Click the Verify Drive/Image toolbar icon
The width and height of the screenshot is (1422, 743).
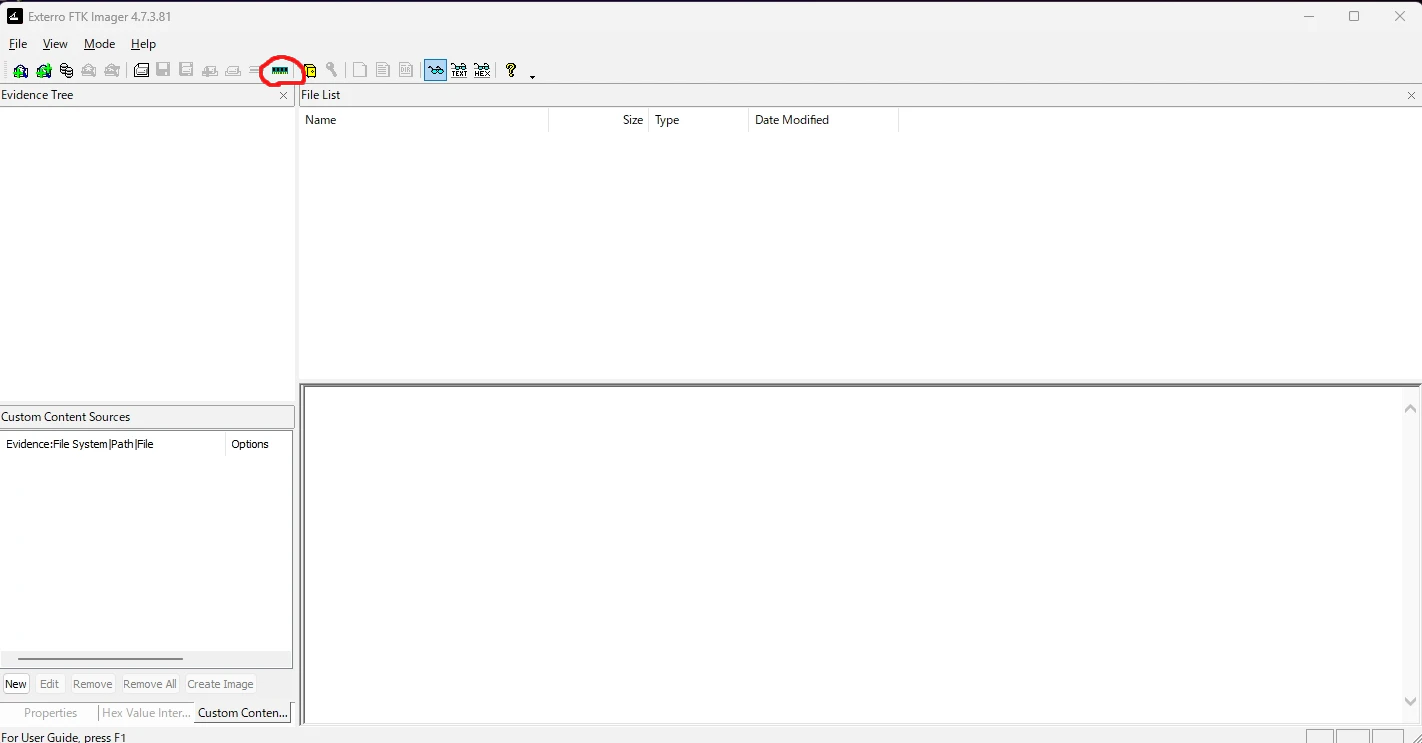(x=255, y=70)
